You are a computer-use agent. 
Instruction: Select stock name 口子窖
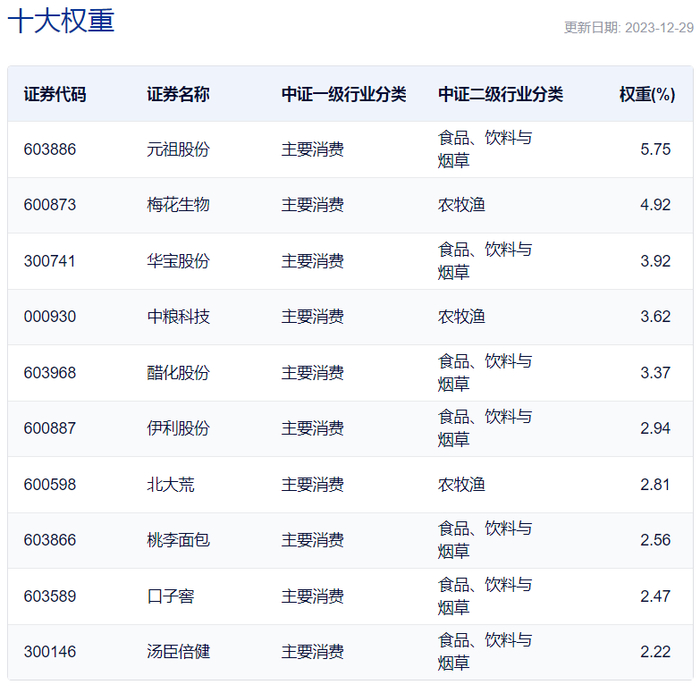click(171, 596)
